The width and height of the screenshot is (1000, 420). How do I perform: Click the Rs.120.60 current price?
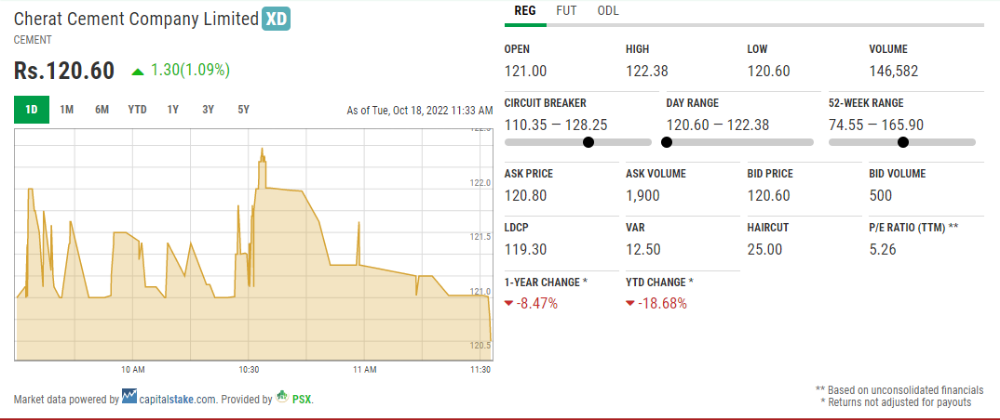click(x=64, y=71)
